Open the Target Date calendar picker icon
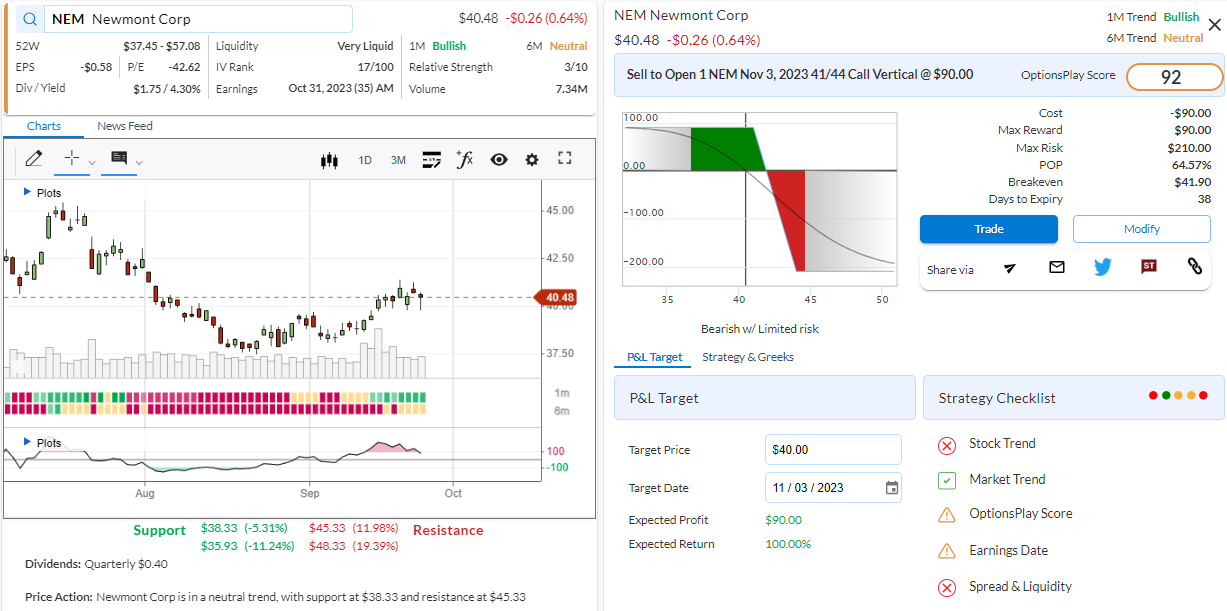1227x611 pixels. tap(892, 488)
